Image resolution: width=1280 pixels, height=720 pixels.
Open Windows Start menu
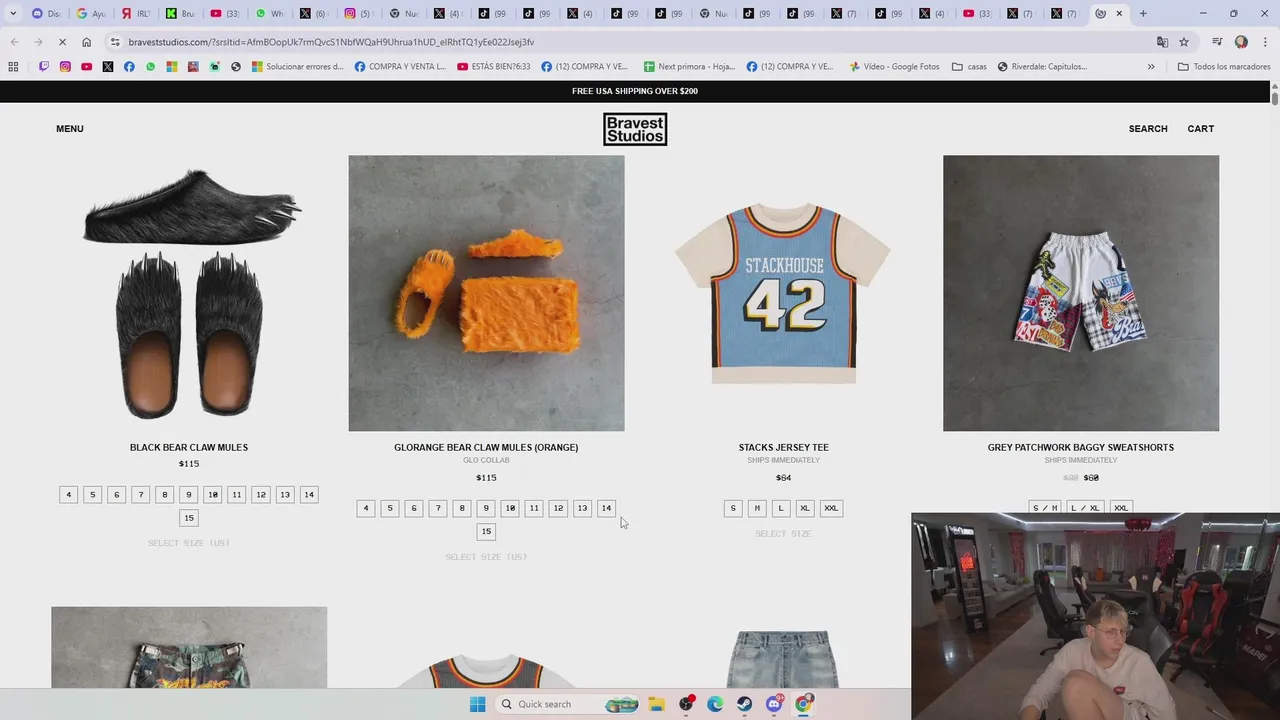478,704
